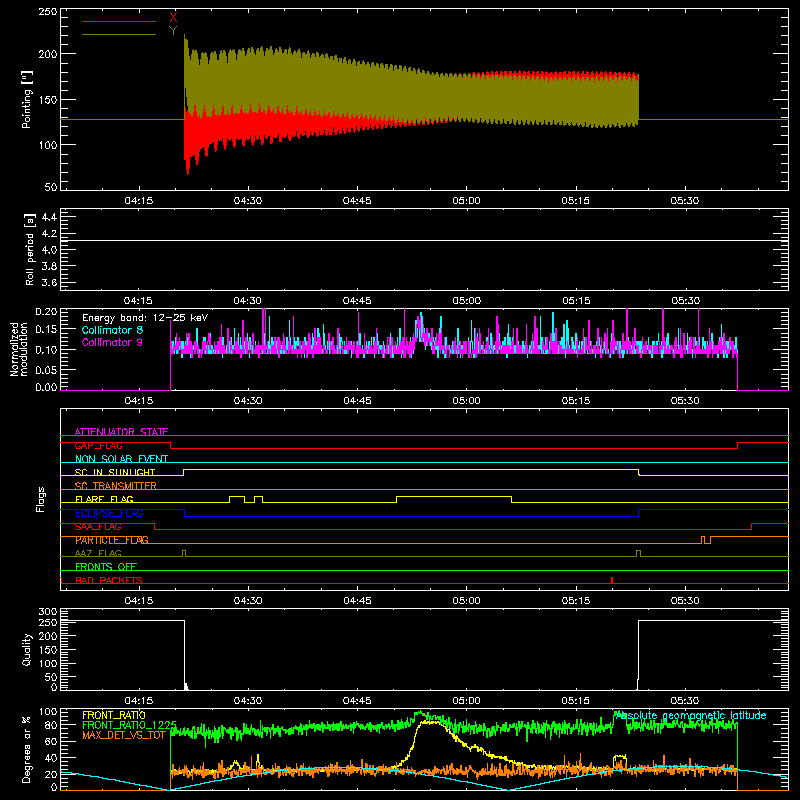Screen dimensions: 800x800
Task: Click the FRONT_RATIO_1225 legend entry
Action: [x=129, y=725]
